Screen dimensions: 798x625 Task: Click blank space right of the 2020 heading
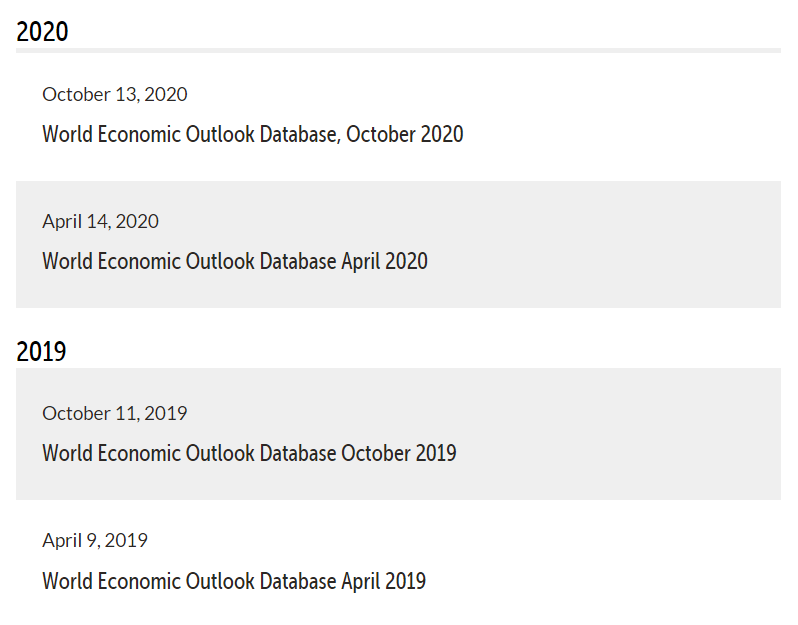(x=400, y=30)
